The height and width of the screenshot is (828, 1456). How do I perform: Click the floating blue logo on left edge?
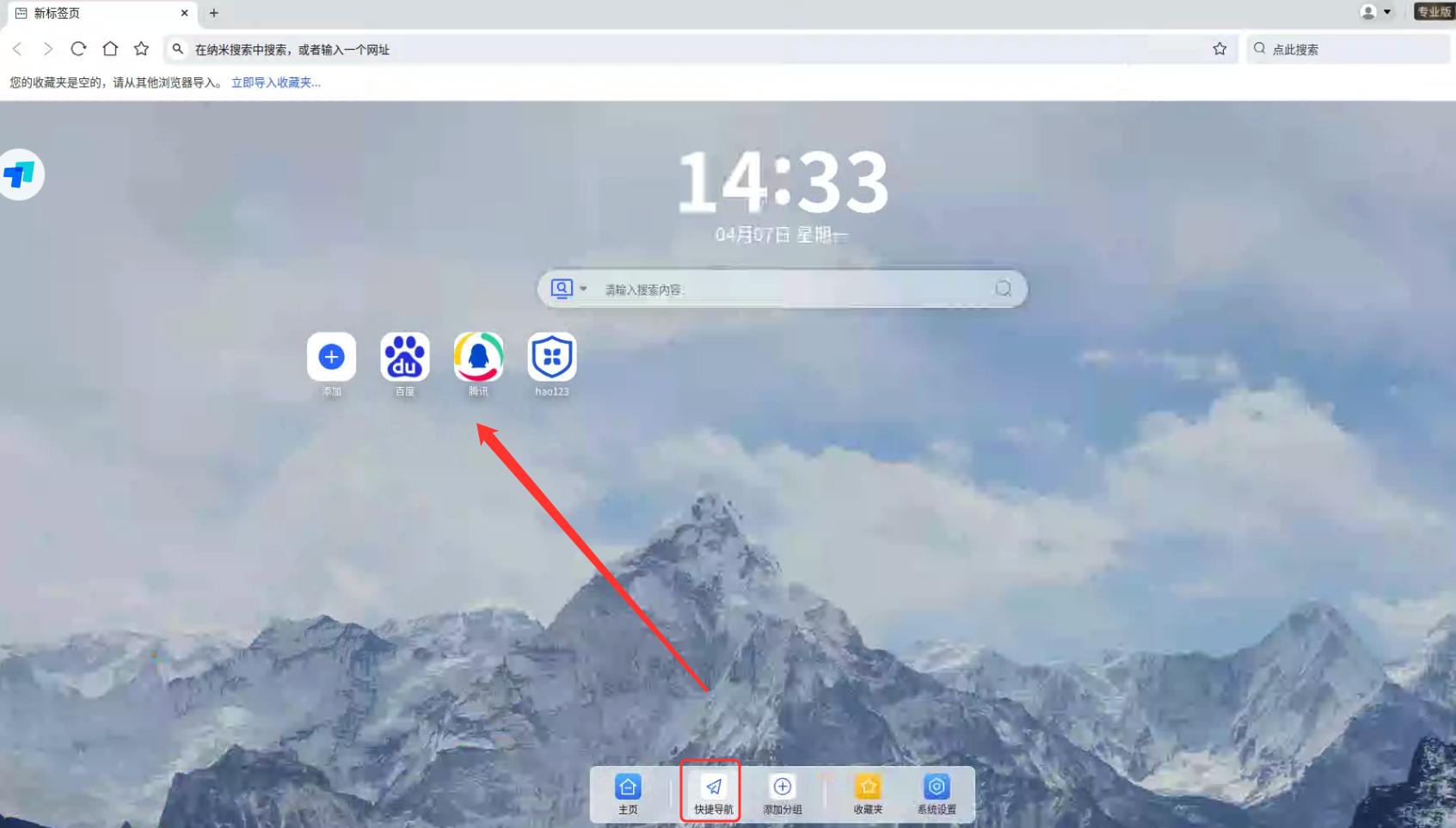click(x=20, y=175)
